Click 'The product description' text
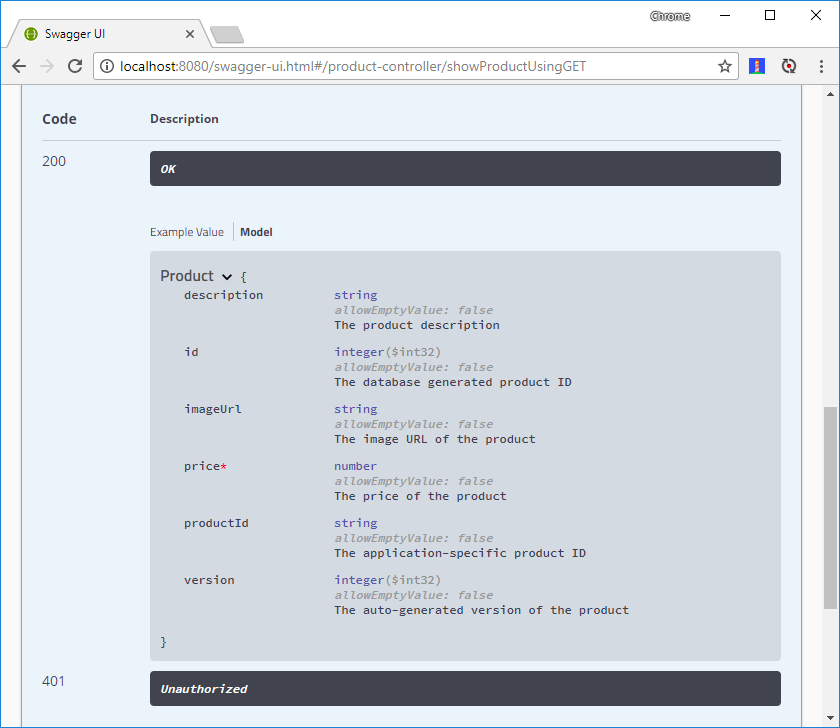Screen dimensions: 840x728 [417, 325]
